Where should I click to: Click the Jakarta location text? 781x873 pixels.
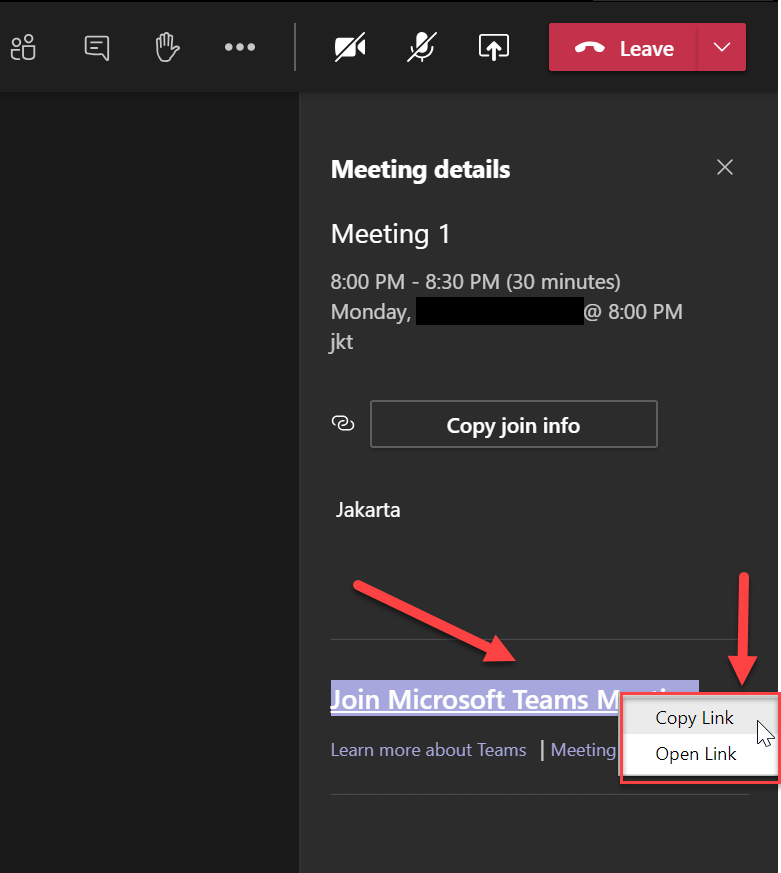[368, 509]
